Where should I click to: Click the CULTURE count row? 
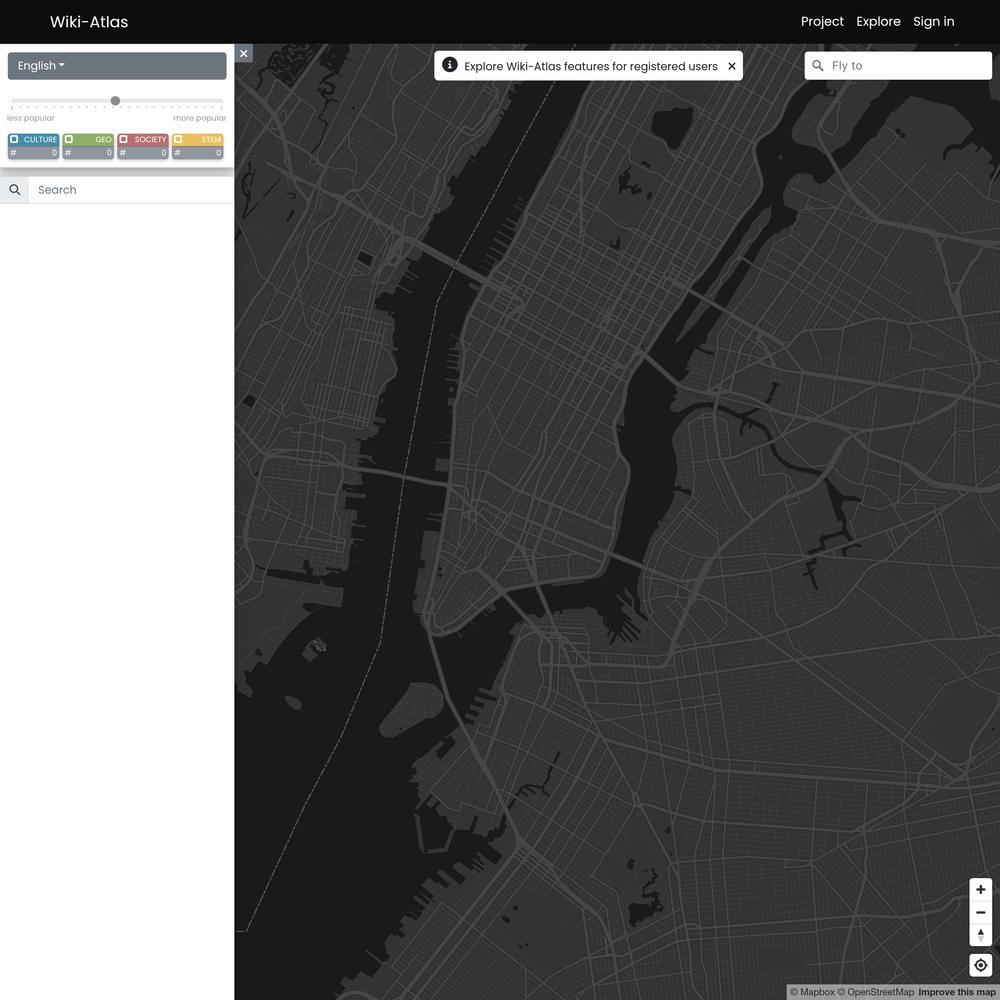click(33, 153)
